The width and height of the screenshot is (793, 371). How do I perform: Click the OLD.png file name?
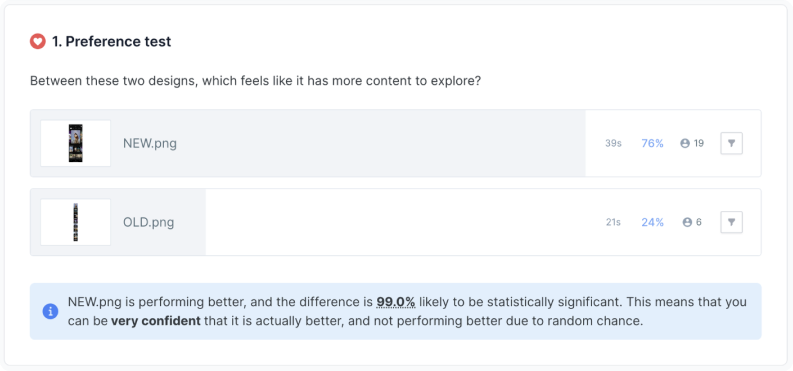[149, 222]
